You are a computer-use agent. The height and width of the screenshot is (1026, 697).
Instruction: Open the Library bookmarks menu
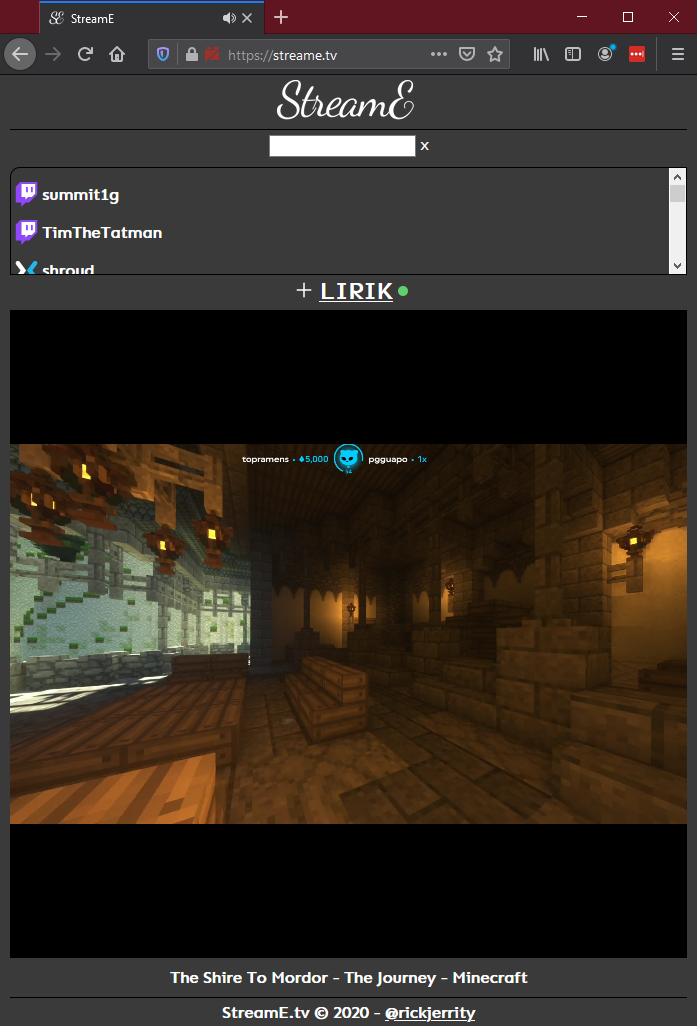point(541,54)
